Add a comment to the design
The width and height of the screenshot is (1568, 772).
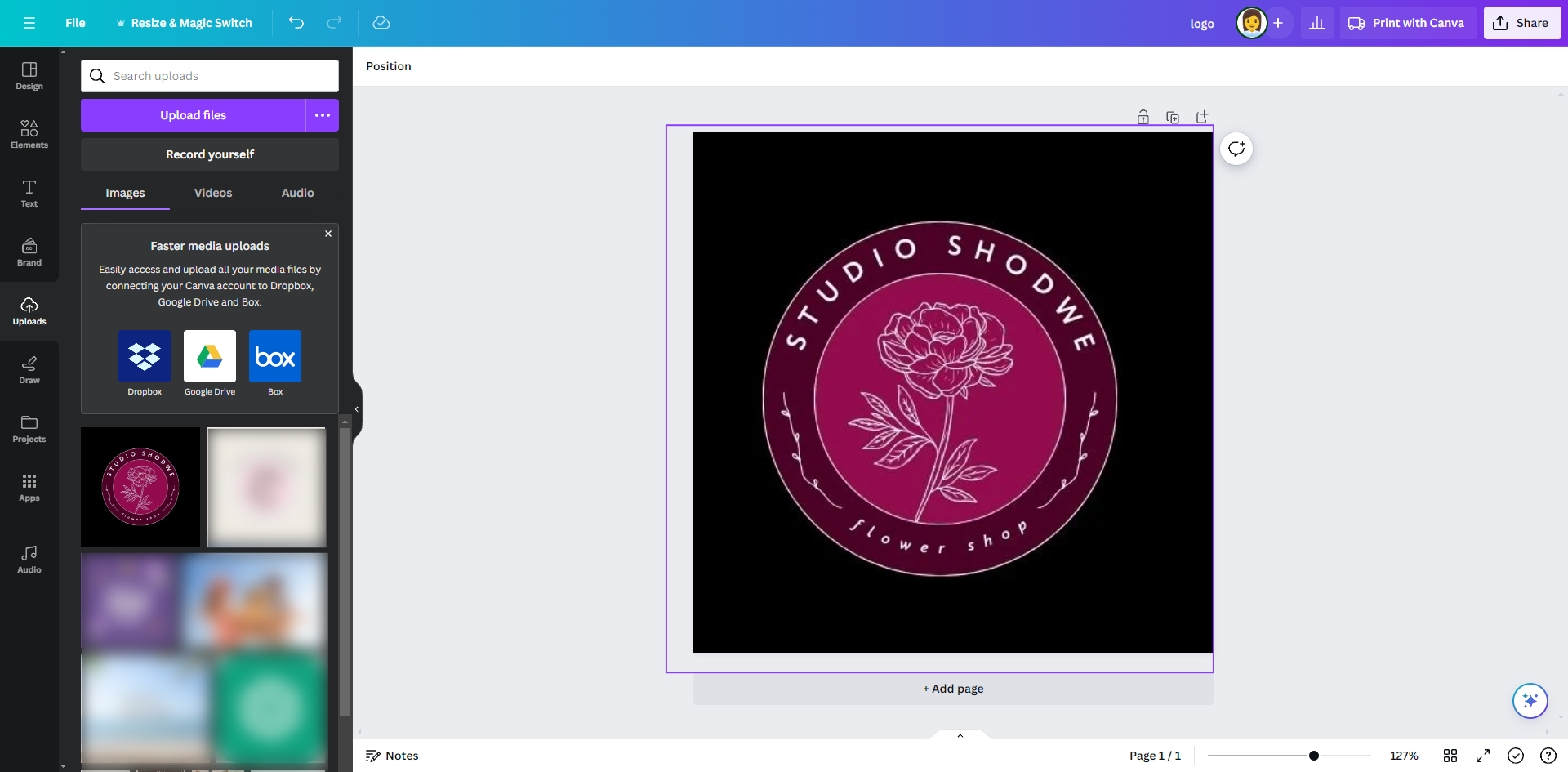(x=1236, y=149)
